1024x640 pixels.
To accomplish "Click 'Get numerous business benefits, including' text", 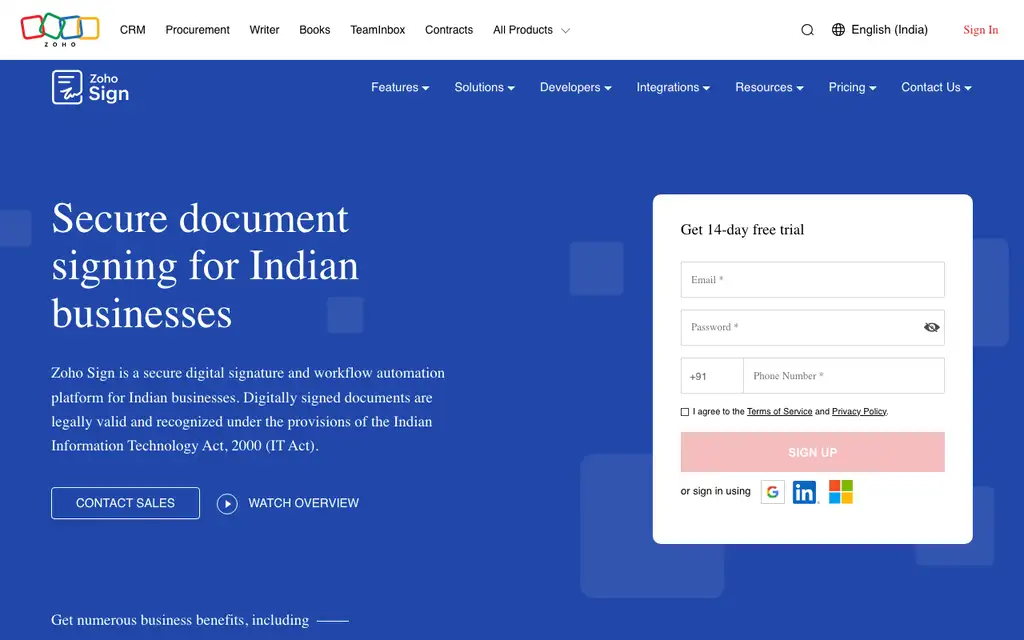I will [180, 620].
